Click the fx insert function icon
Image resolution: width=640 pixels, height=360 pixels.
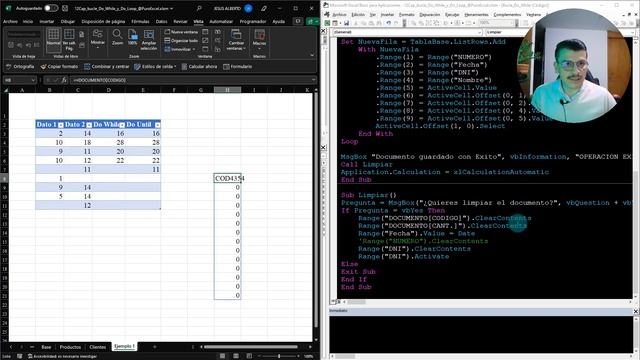64,80
